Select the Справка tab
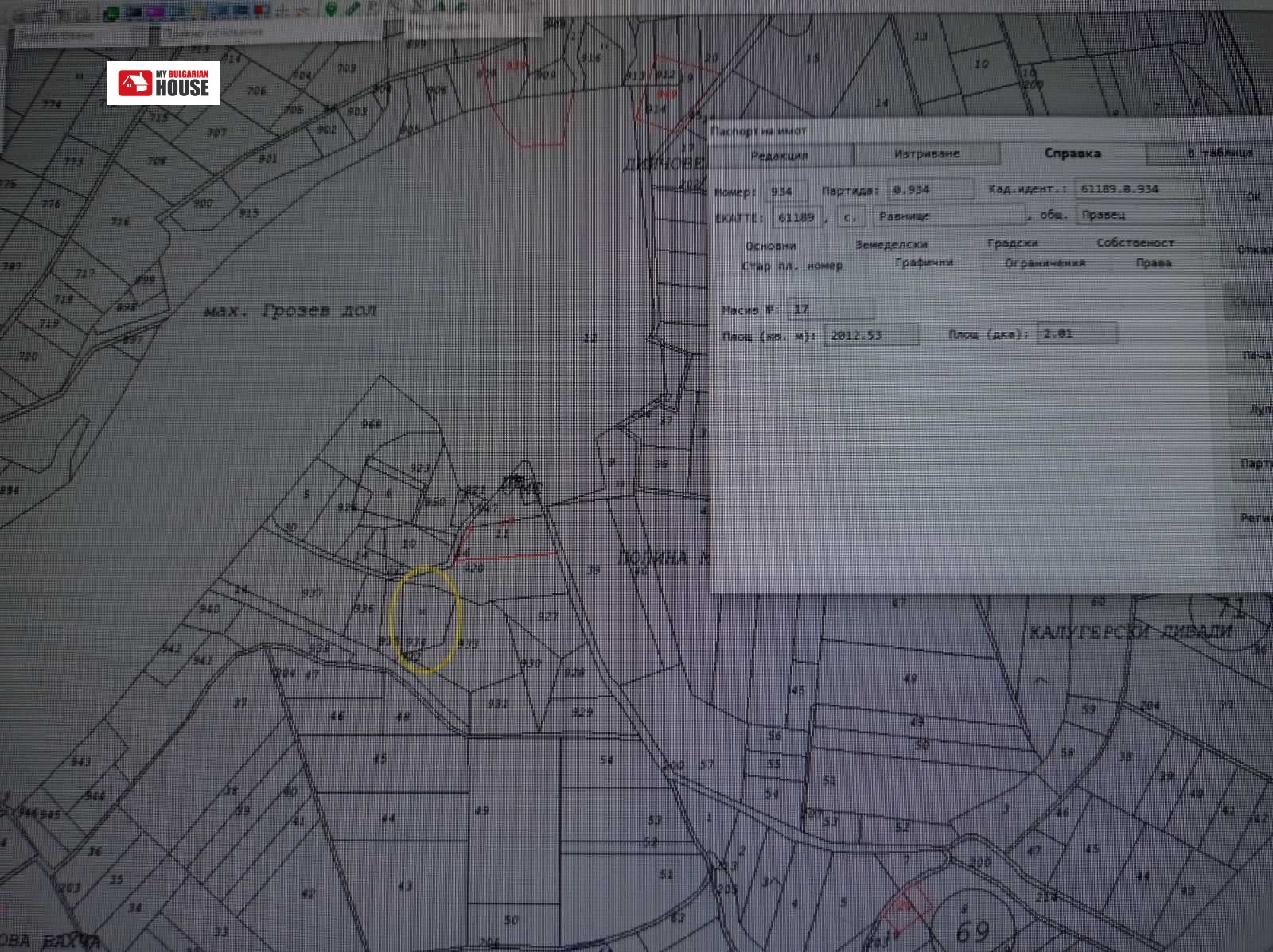 pyautogui.click(x=1072, y=153)
